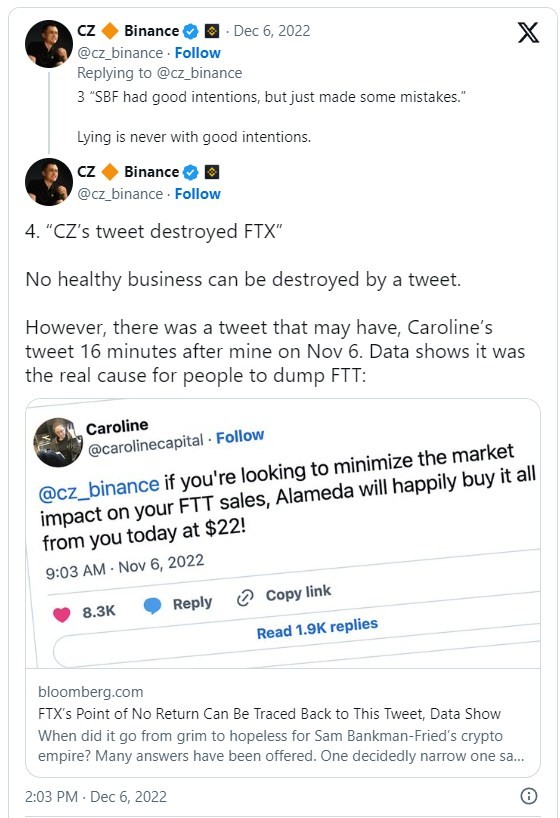Click the Binance square badge in second header
The height and width of the screenshot is (818, 560).
coord(211,172)
